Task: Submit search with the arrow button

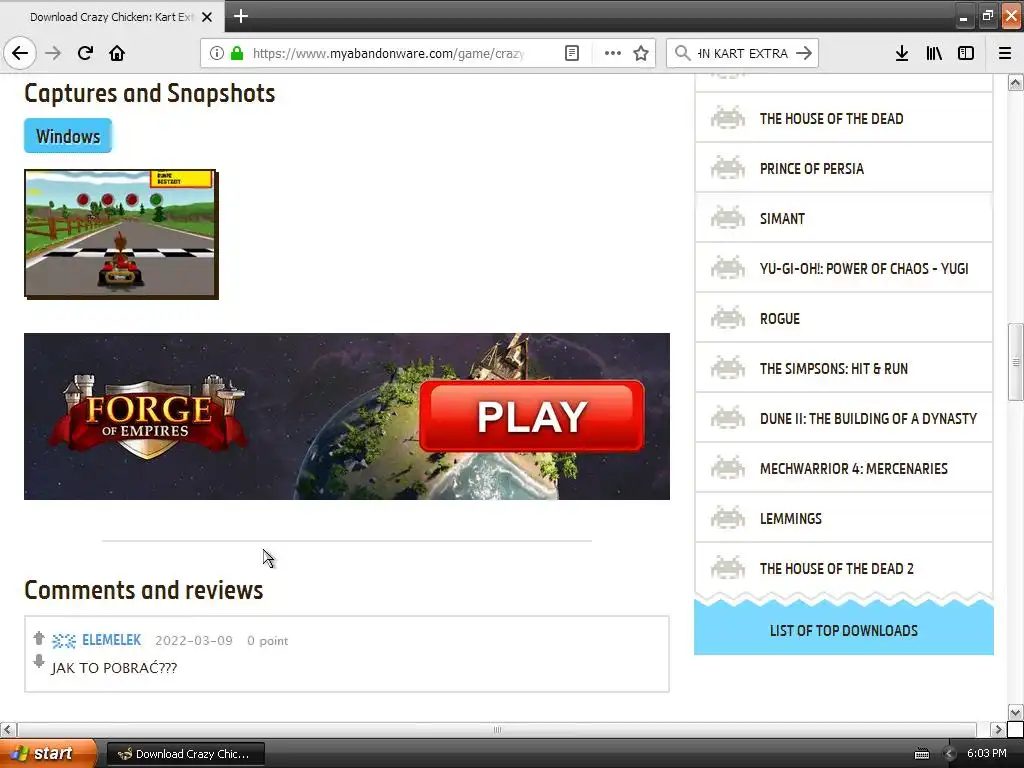Action: click(x=805, y=53)
